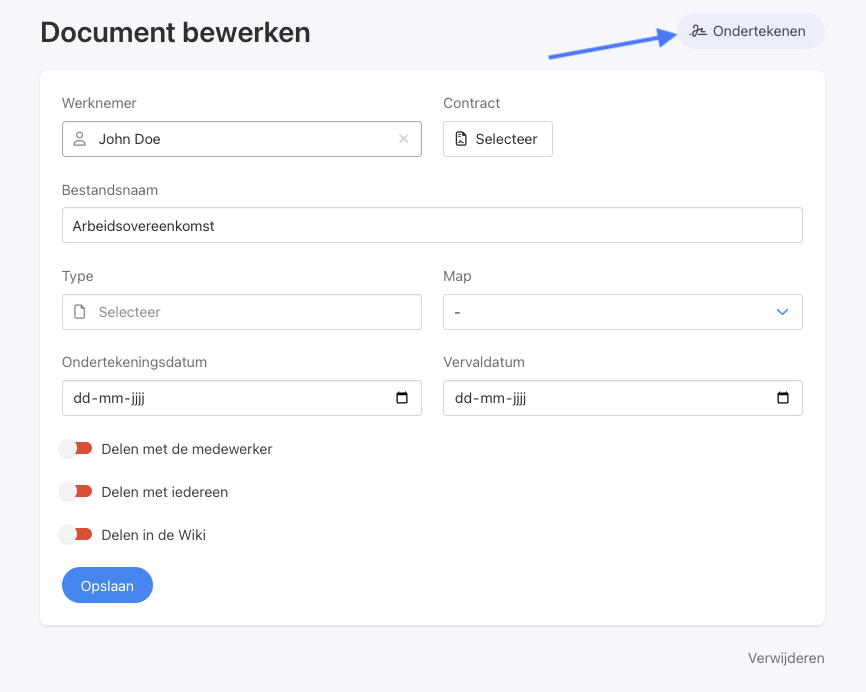Toggle Delen in de Wiki switch

(x=76, y=535)
